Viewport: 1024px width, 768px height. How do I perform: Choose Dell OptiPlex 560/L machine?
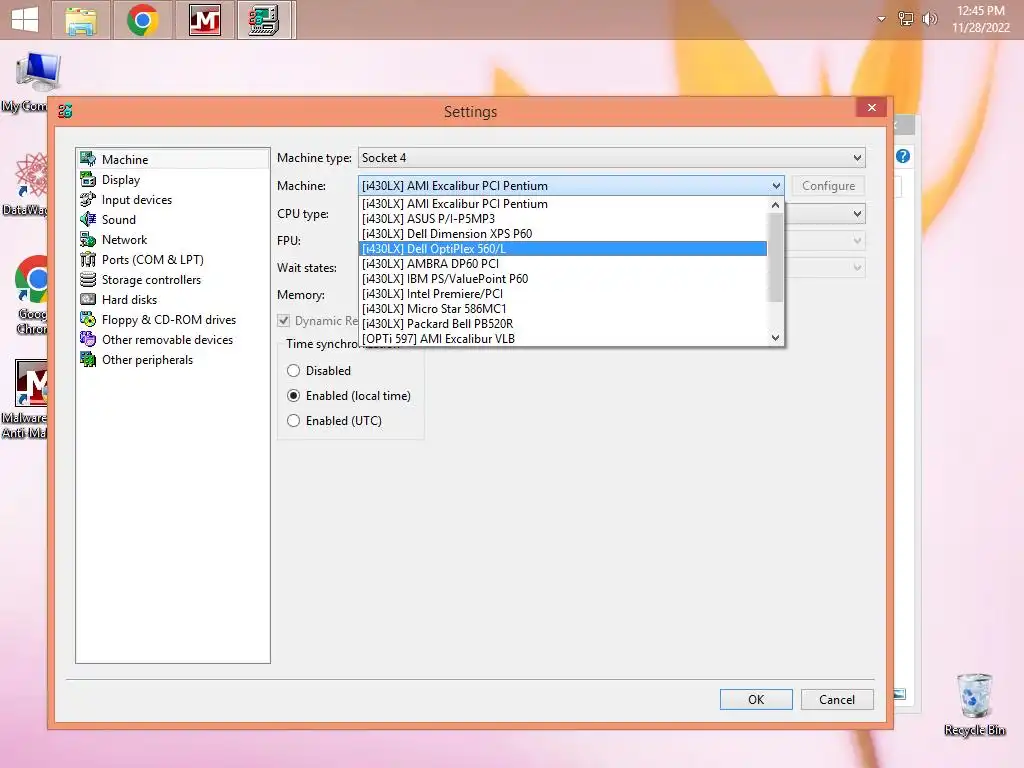[x=563, y=249]
